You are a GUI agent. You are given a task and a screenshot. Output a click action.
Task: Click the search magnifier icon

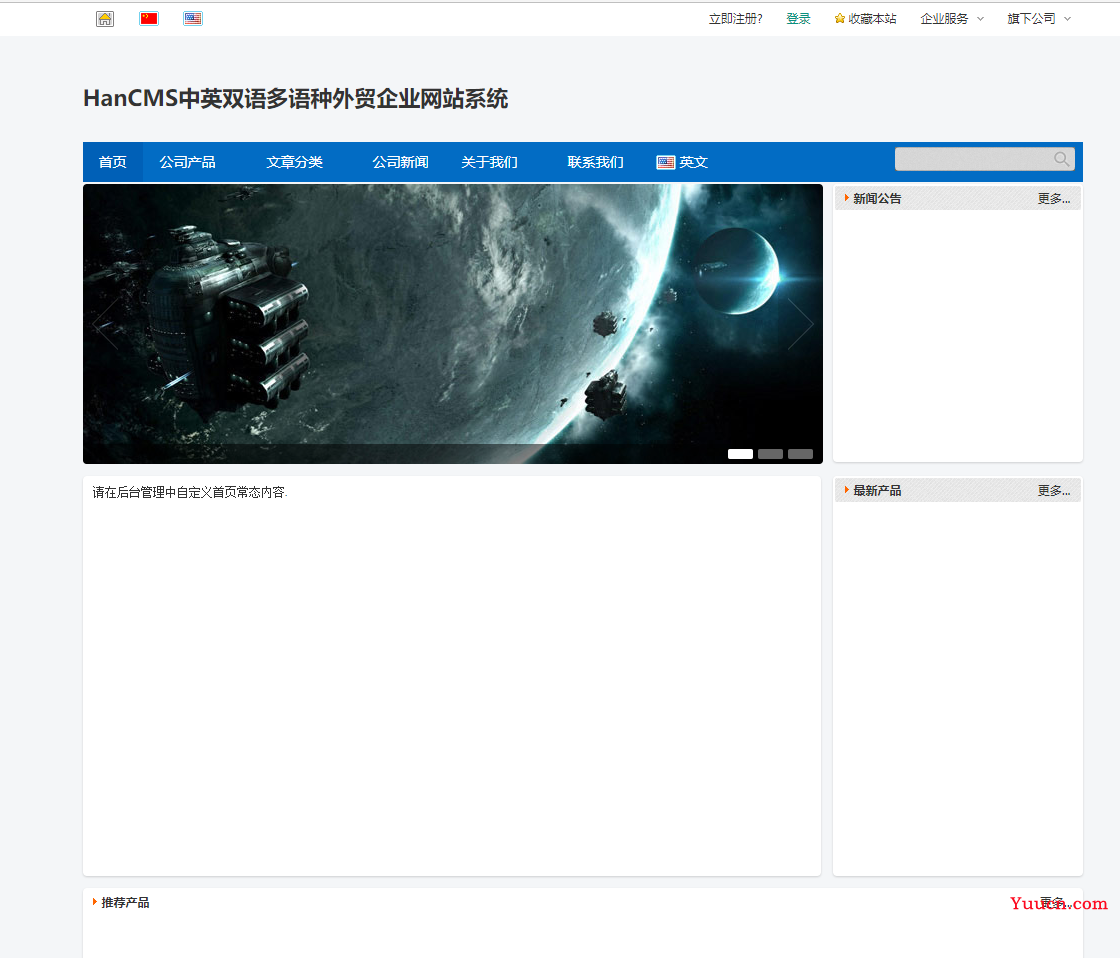(1061, 159)
